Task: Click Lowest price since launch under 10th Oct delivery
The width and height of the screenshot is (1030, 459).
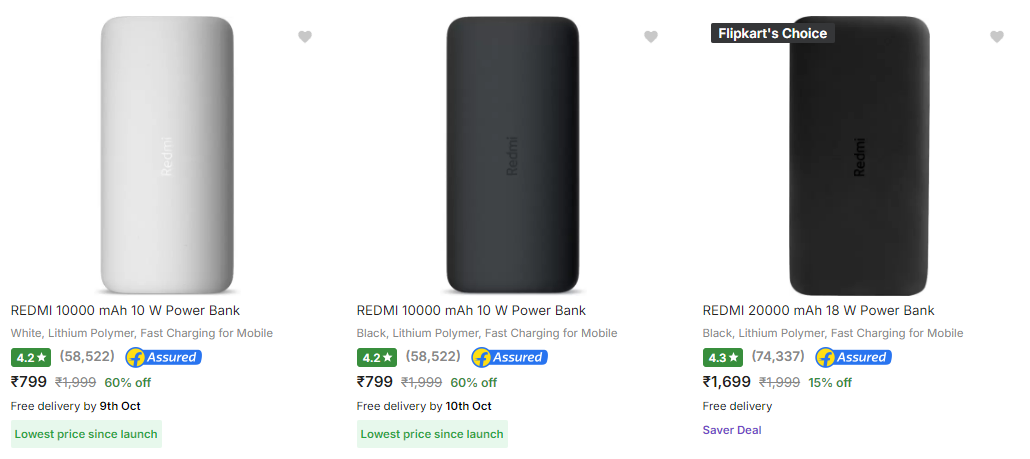Action: click(x=432, y=434)
